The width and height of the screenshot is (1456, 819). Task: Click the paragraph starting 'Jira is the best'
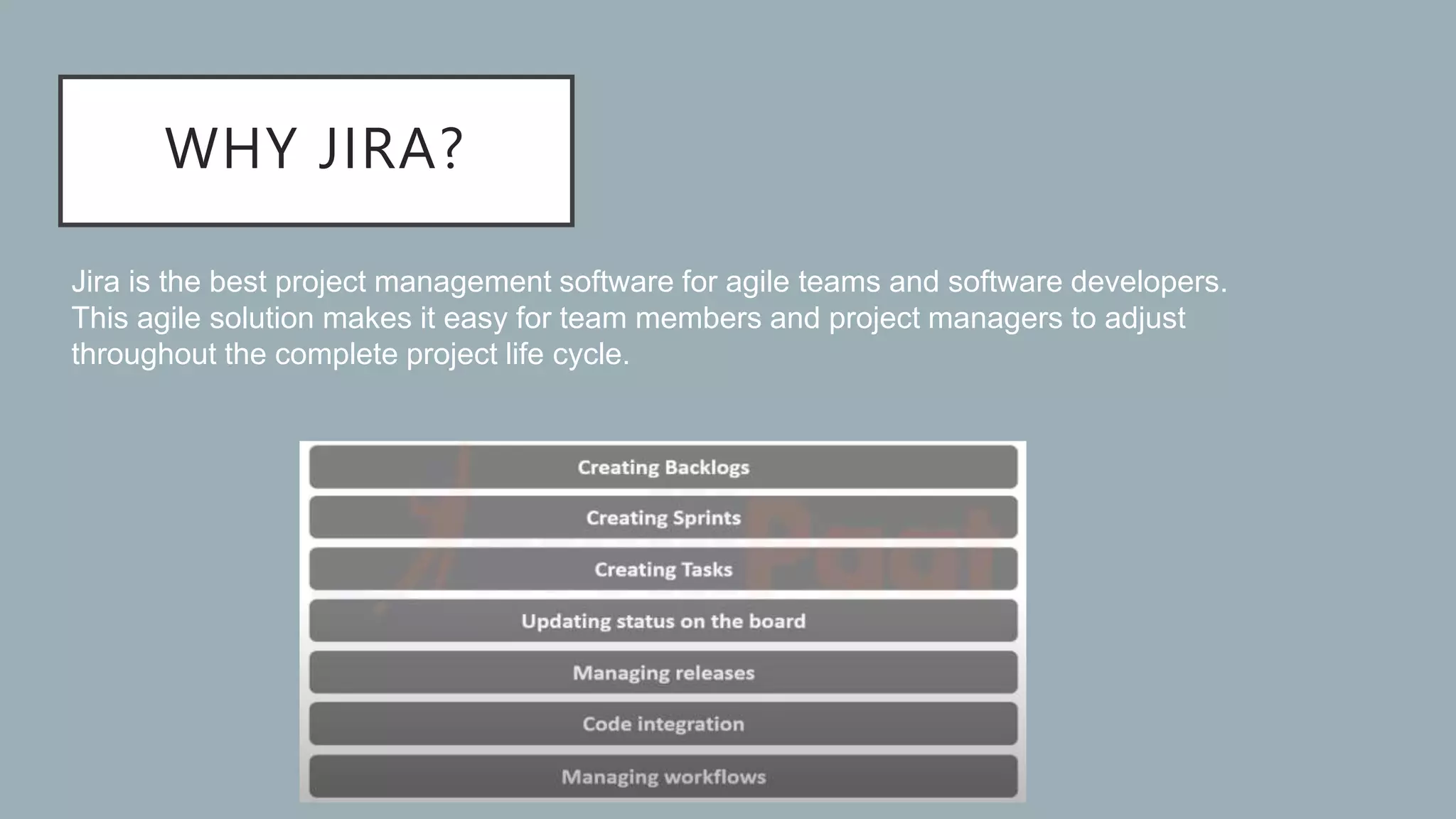pyautogui.click(x=649, y=318)
